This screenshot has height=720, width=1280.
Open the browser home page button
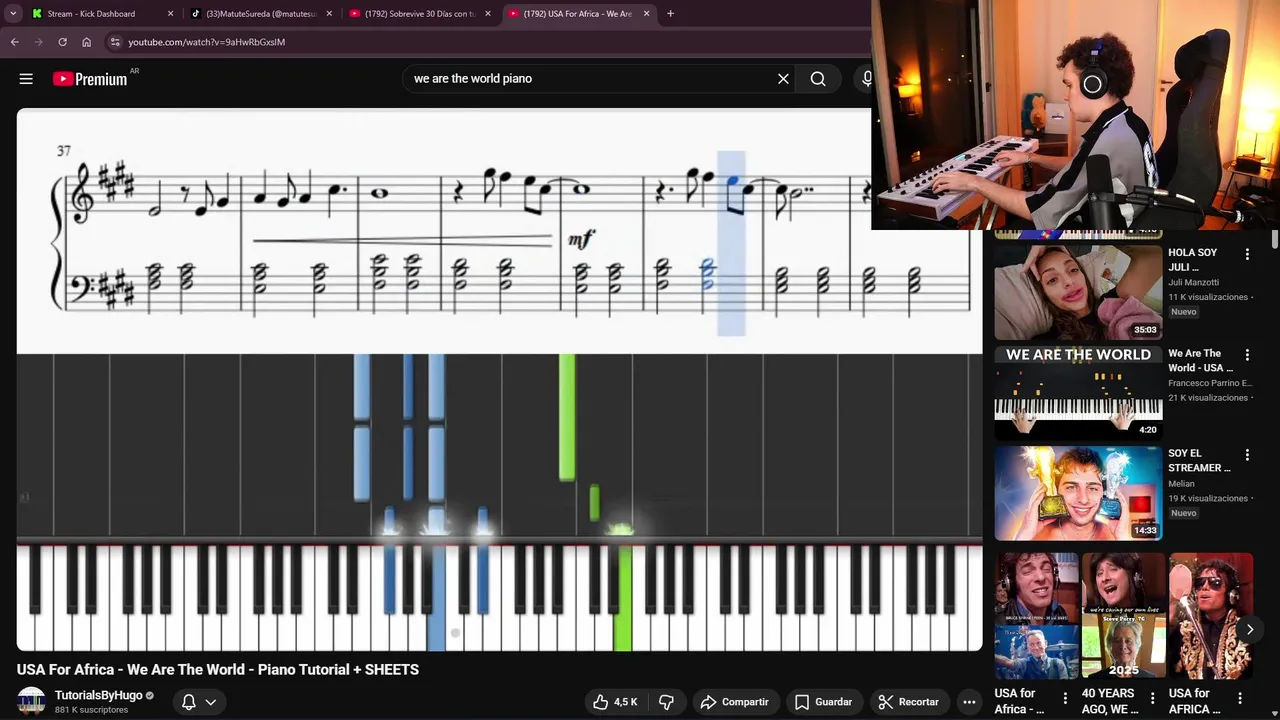(x=86, y=42)
